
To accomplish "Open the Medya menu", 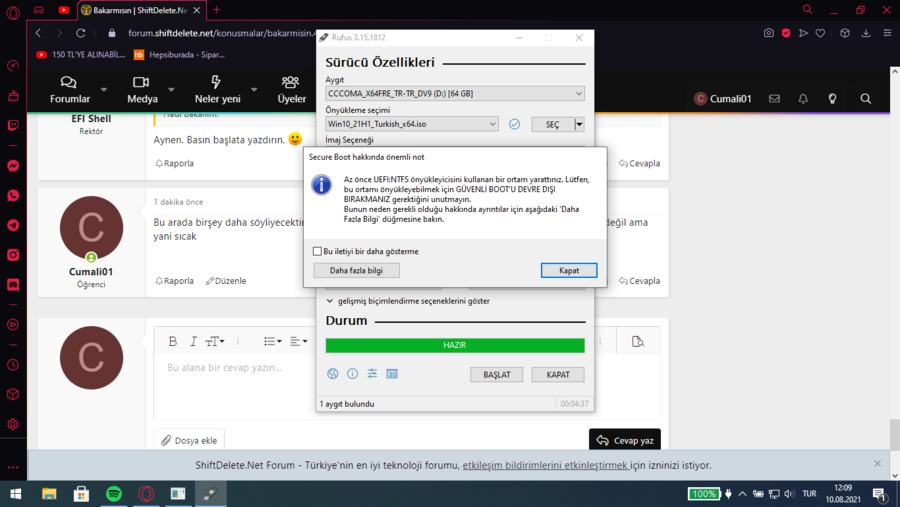I will click(142, 90).
